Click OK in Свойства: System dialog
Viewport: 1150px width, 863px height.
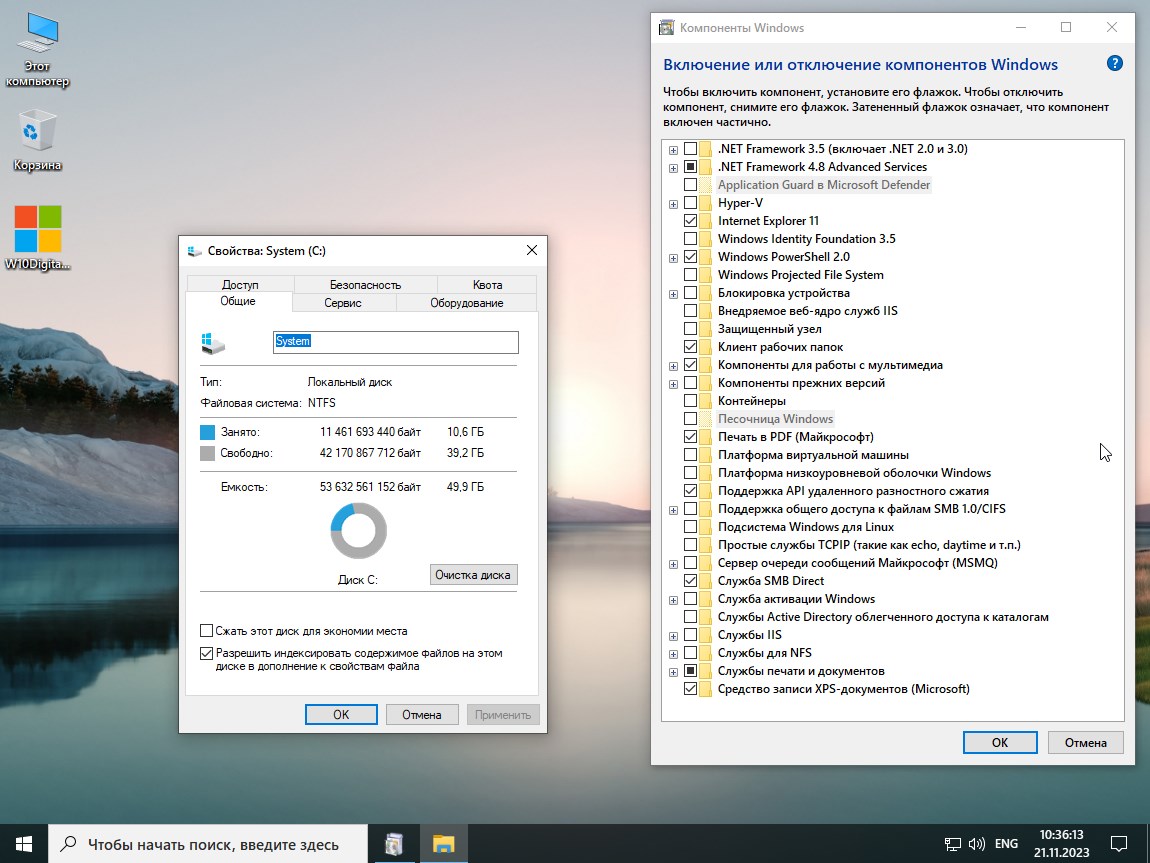341,714
